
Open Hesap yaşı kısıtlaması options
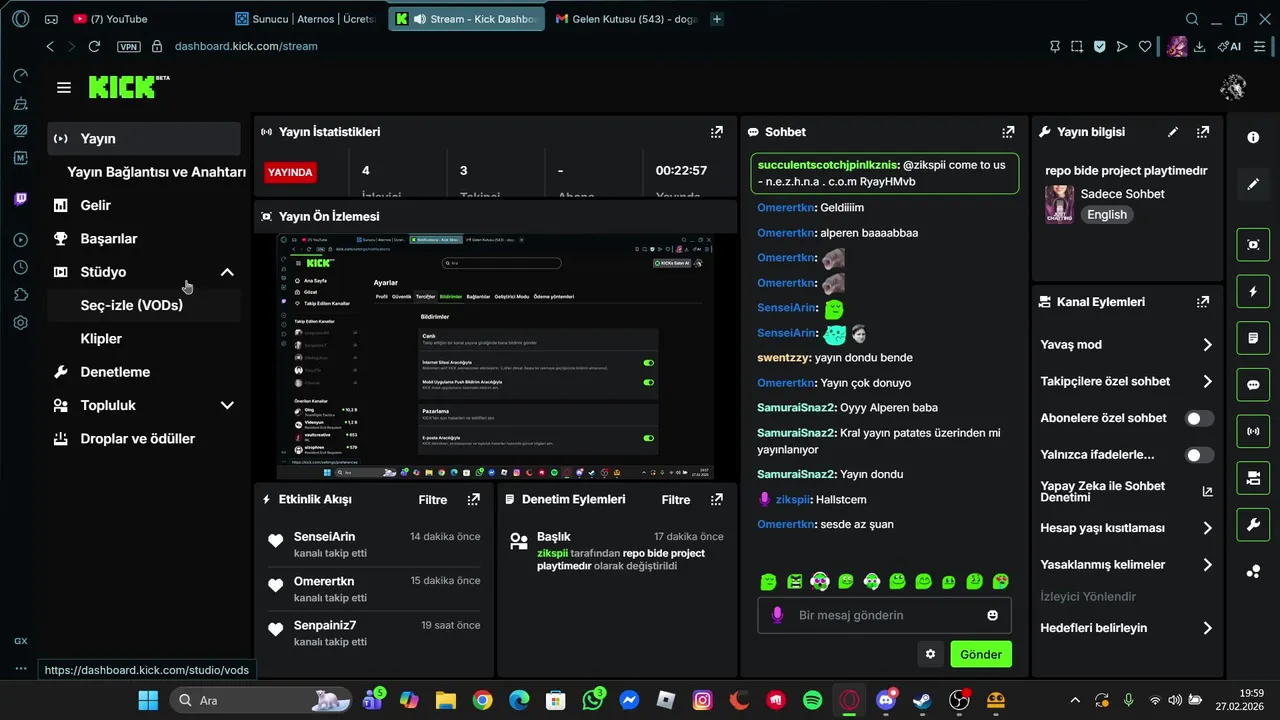[x=1207, y=528]
